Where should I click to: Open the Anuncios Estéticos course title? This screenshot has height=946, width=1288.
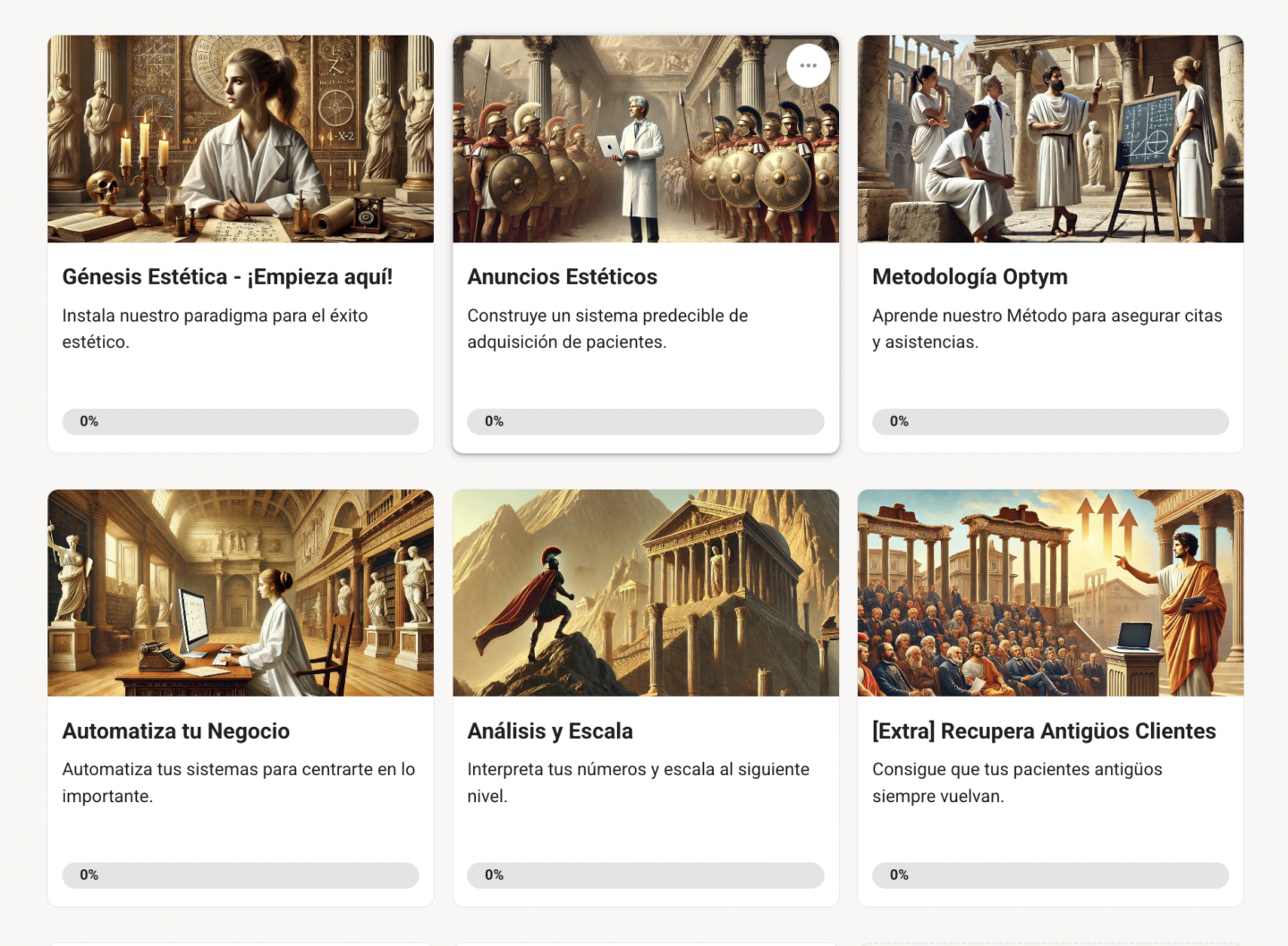(562, 277)
